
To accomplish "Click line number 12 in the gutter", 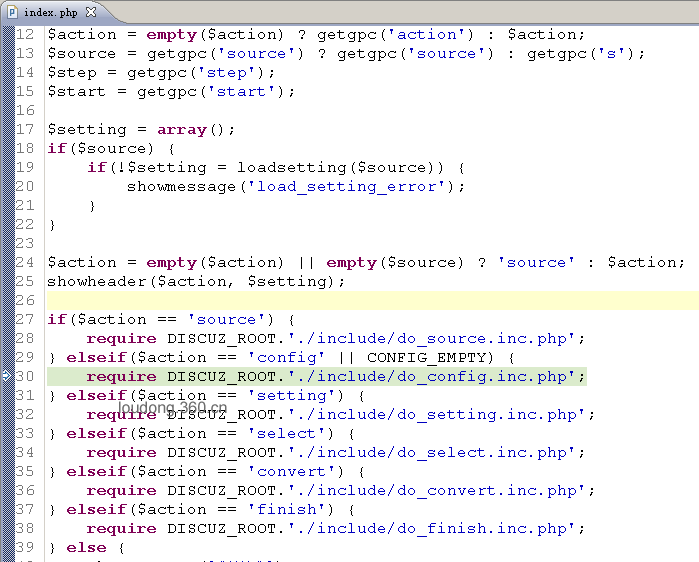I will [x=25, y=34].
